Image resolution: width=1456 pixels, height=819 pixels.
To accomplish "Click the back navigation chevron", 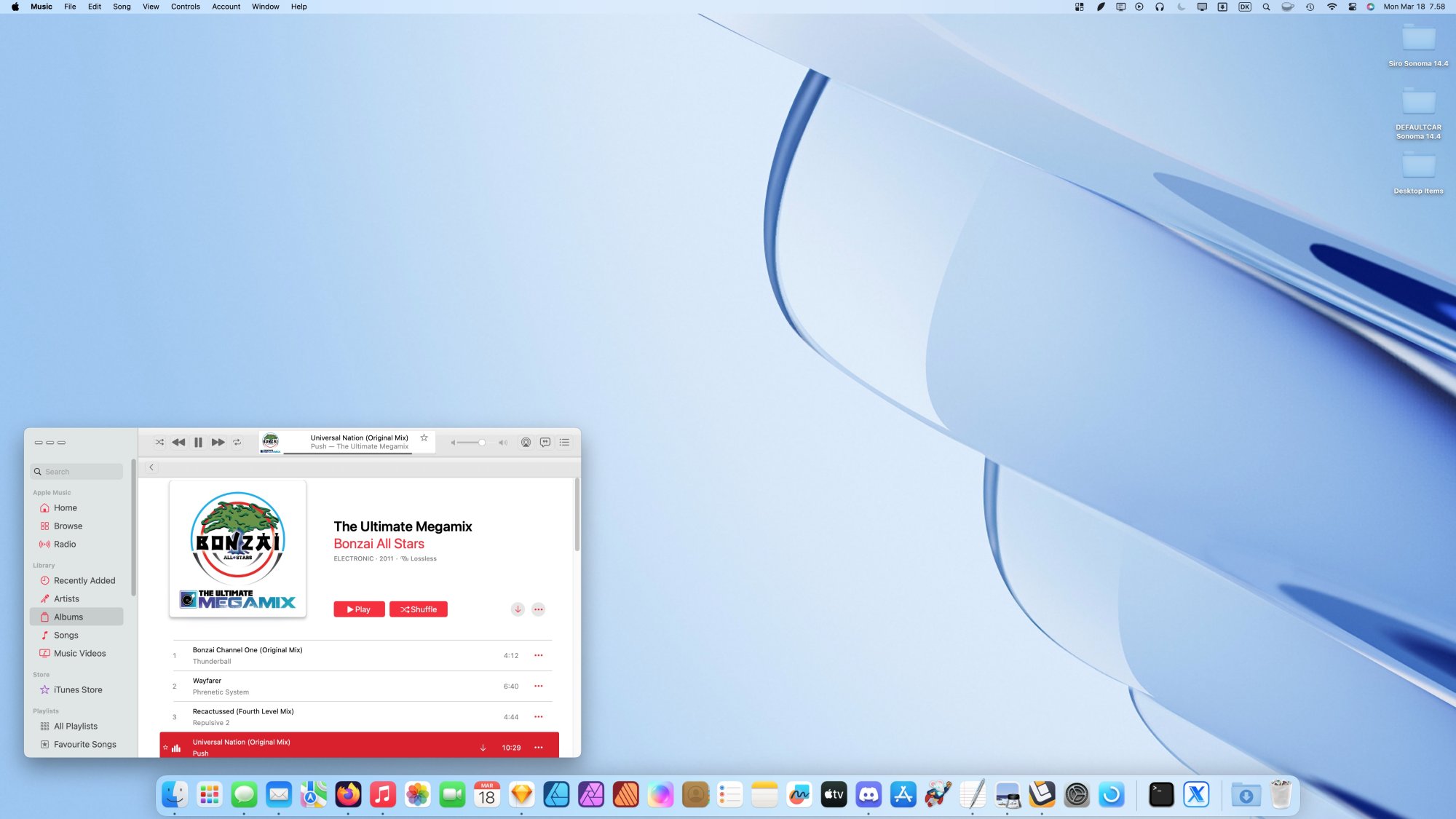I will 151,467.
